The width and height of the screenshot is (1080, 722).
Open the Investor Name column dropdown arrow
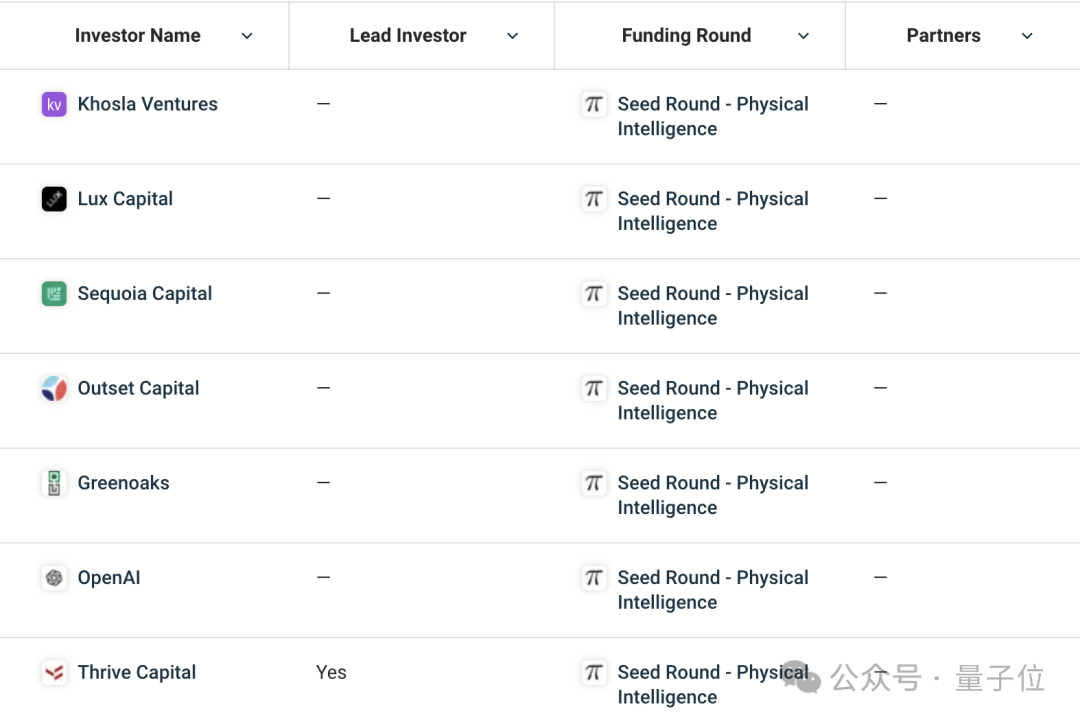tap(247, 36)
